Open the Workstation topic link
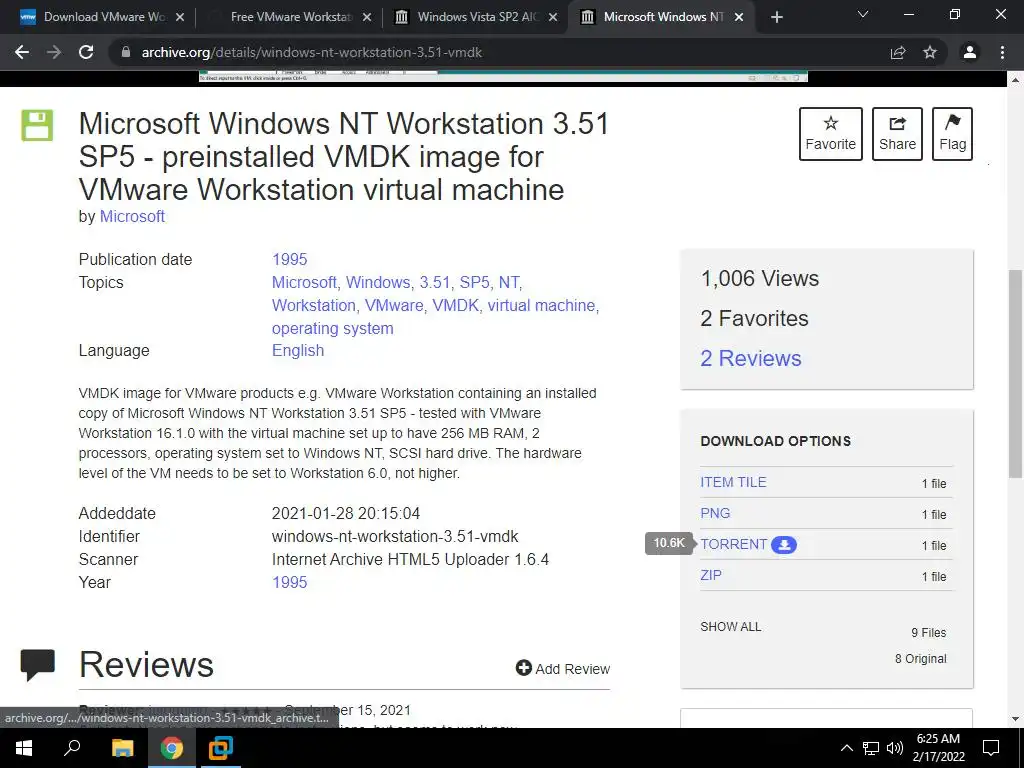Image resolution: width=1024 pixels, height=768 pixels. point(313,305)
